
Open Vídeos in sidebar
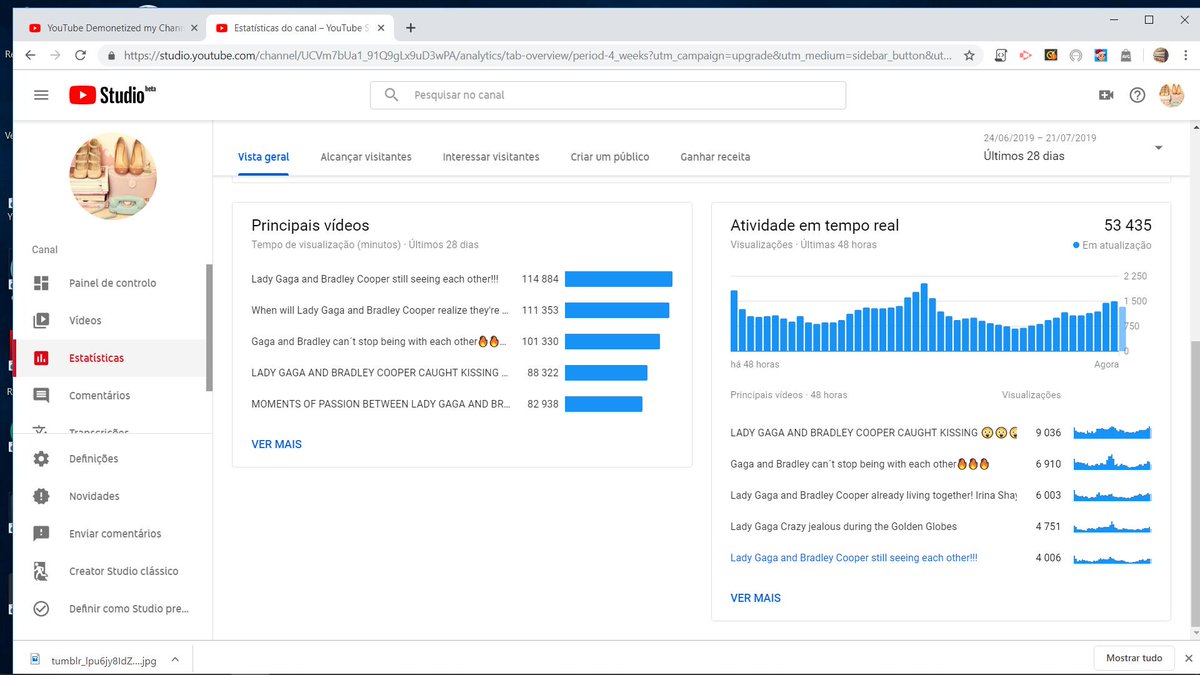pos(85,320)
